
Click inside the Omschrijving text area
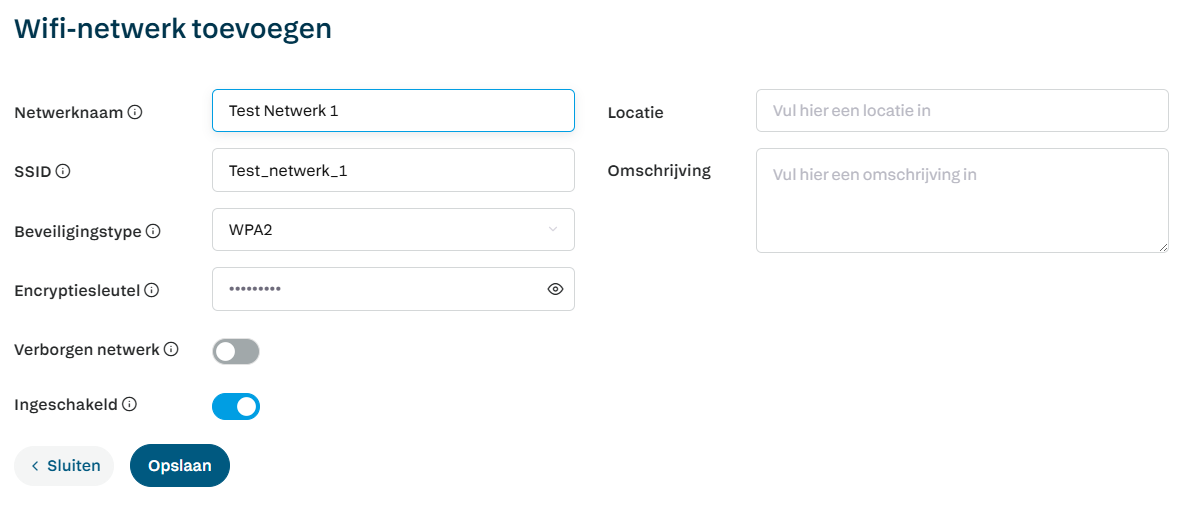(962, 200)
